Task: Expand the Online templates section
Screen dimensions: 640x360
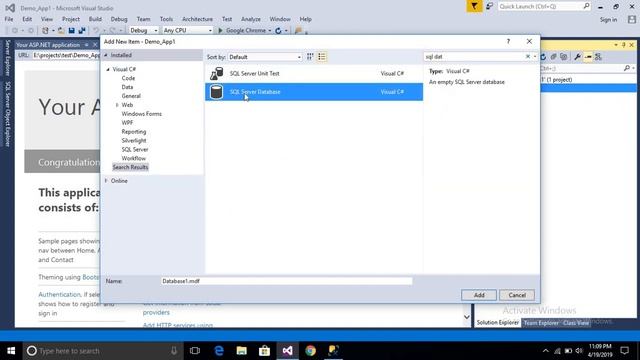Action: pos(106,181)
